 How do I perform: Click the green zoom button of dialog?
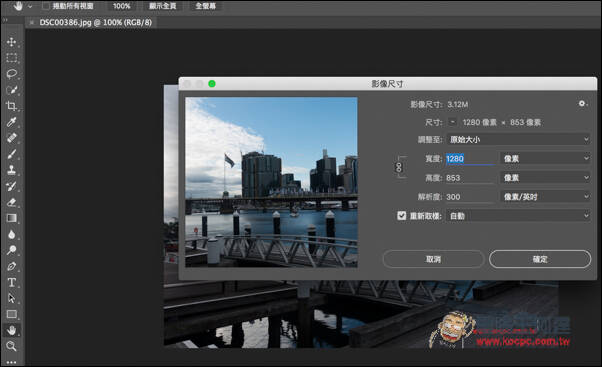coord(212,84)
